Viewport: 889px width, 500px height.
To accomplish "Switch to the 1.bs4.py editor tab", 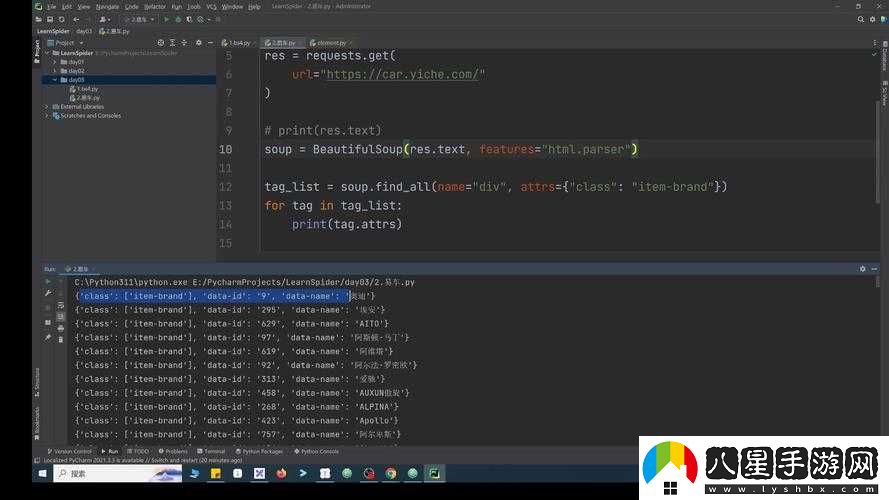I will tap(238, 43).
